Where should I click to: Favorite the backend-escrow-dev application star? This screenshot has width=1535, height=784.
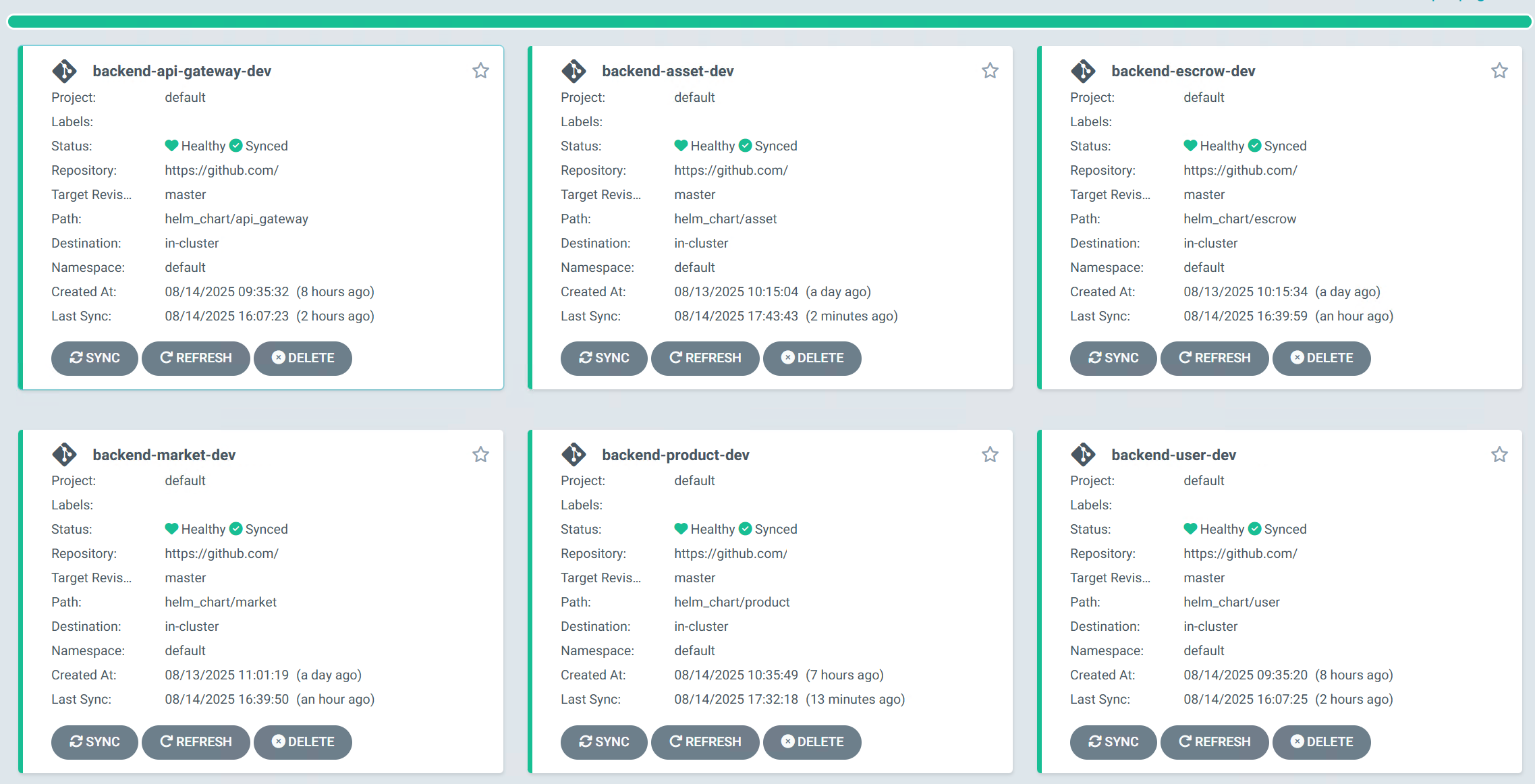point(1499,71)
